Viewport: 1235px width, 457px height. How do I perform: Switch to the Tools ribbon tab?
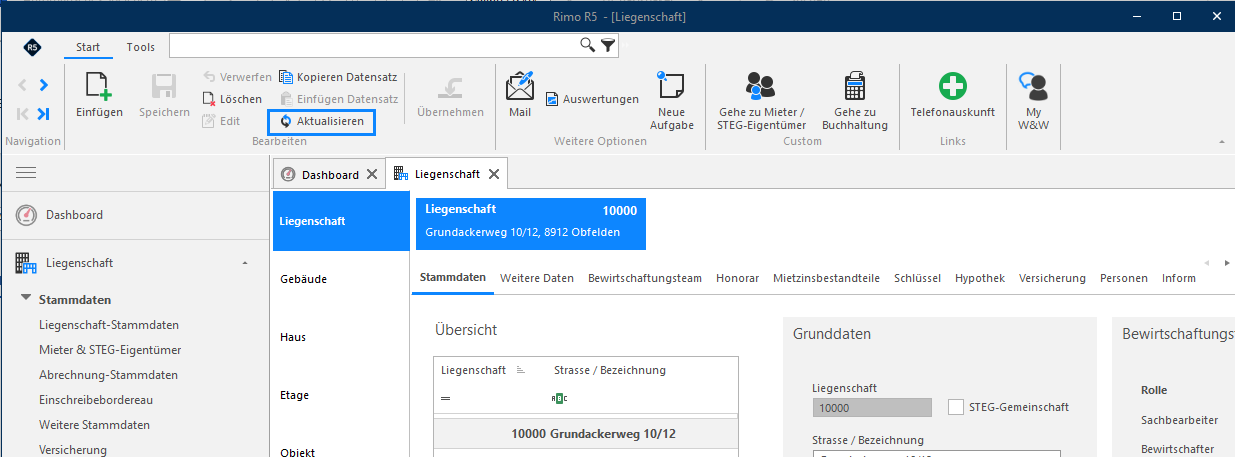click(x=141, y=47)
